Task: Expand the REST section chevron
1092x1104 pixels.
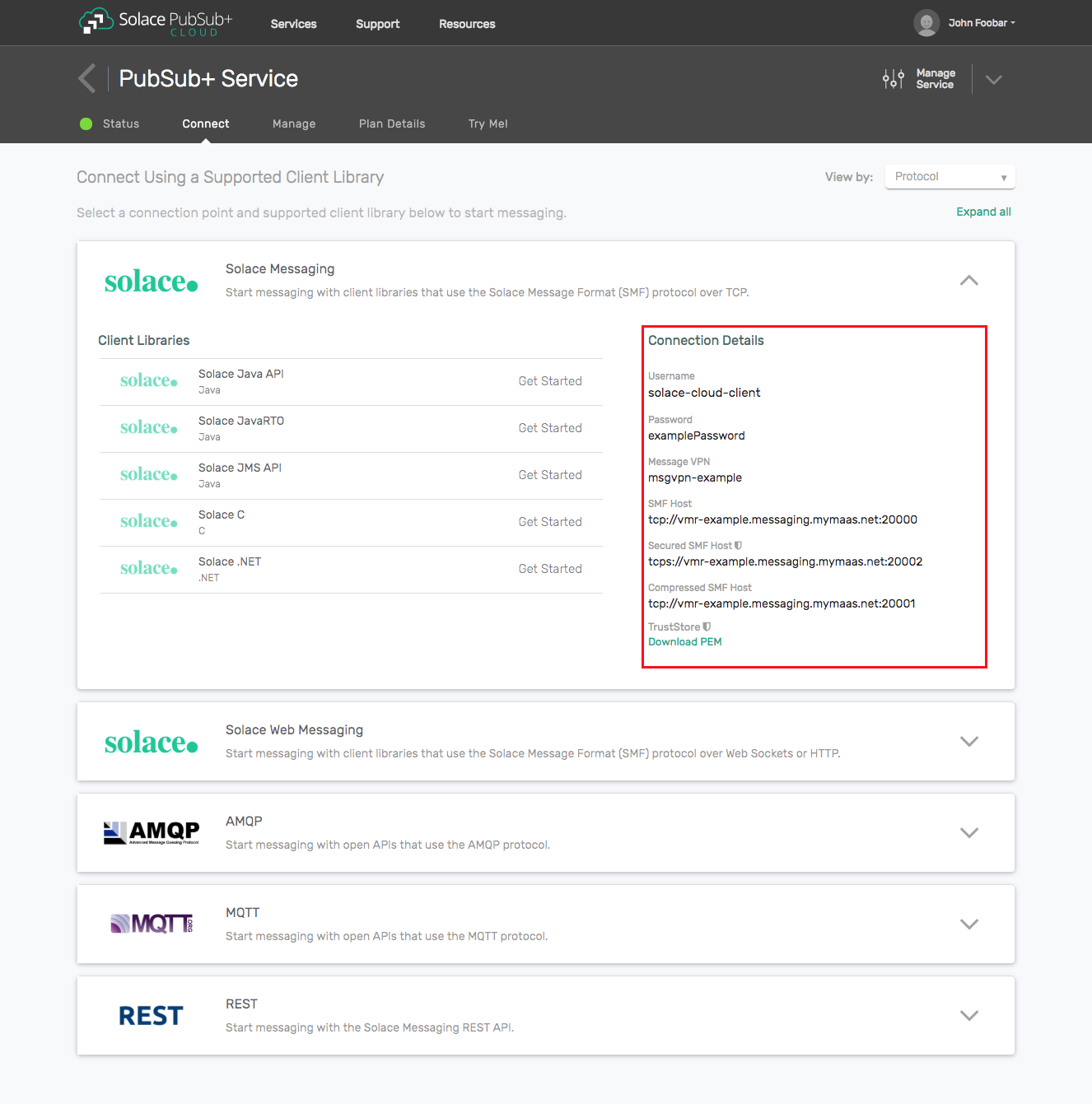Action: coord(968,1015)
